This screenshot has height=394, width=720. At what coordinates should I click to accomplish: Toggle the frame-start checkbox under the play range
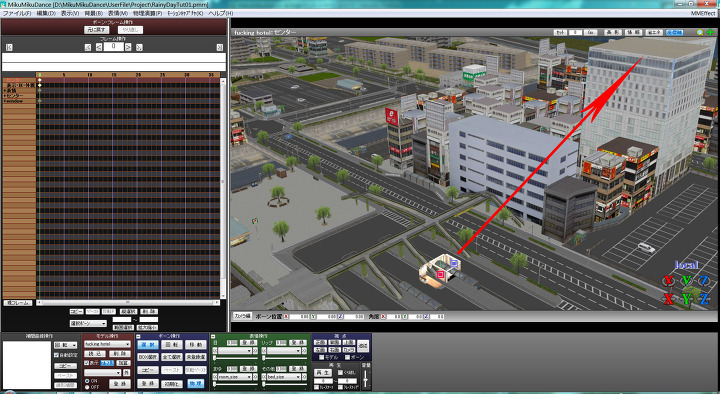point(317,388)
